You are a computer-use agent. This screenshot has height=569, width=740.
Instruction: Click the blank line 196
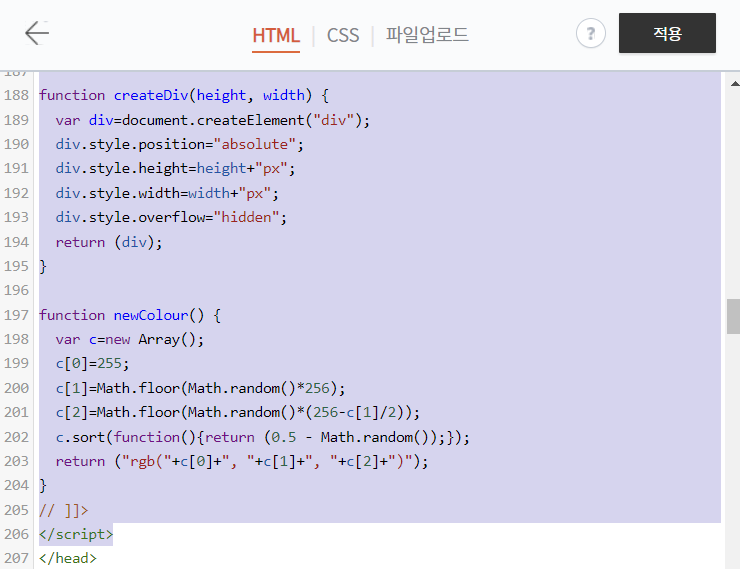380,291
